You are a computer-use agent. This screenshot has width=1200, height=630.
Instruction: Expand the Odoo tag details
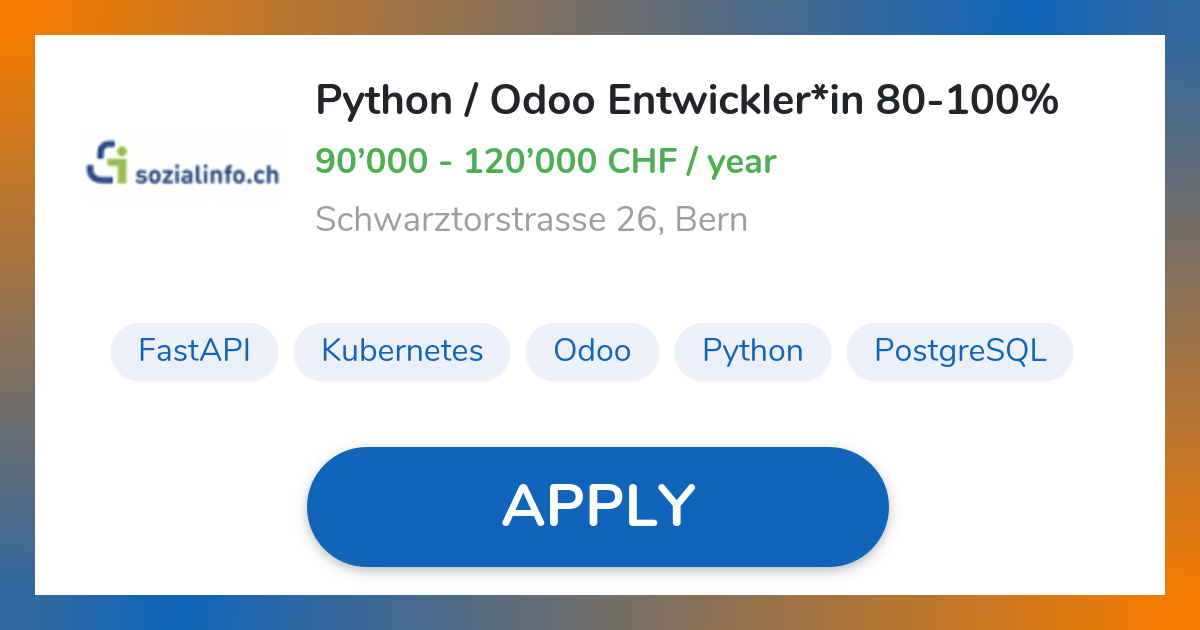click(592, 351)
